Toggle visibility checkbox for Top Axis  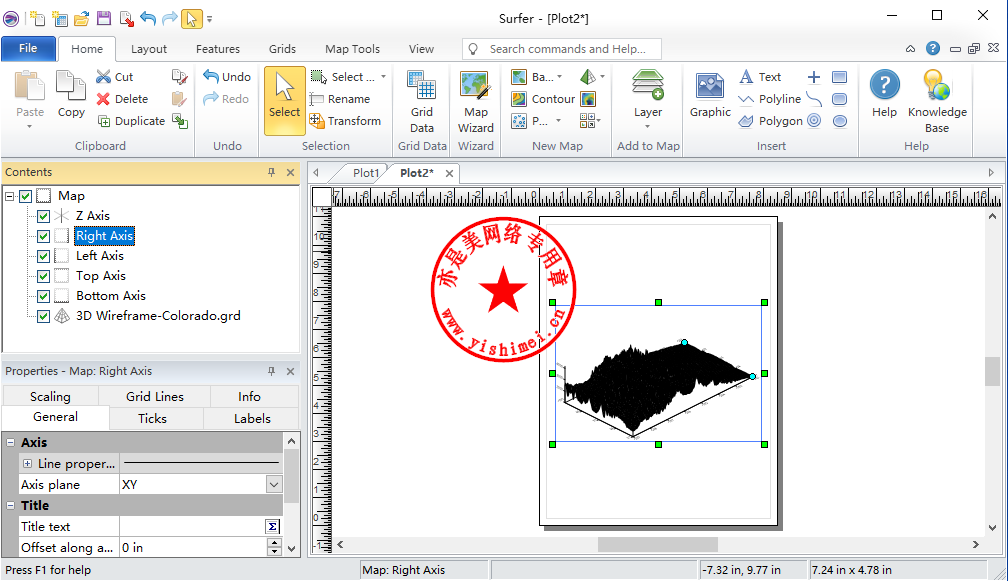pos(43,276)
